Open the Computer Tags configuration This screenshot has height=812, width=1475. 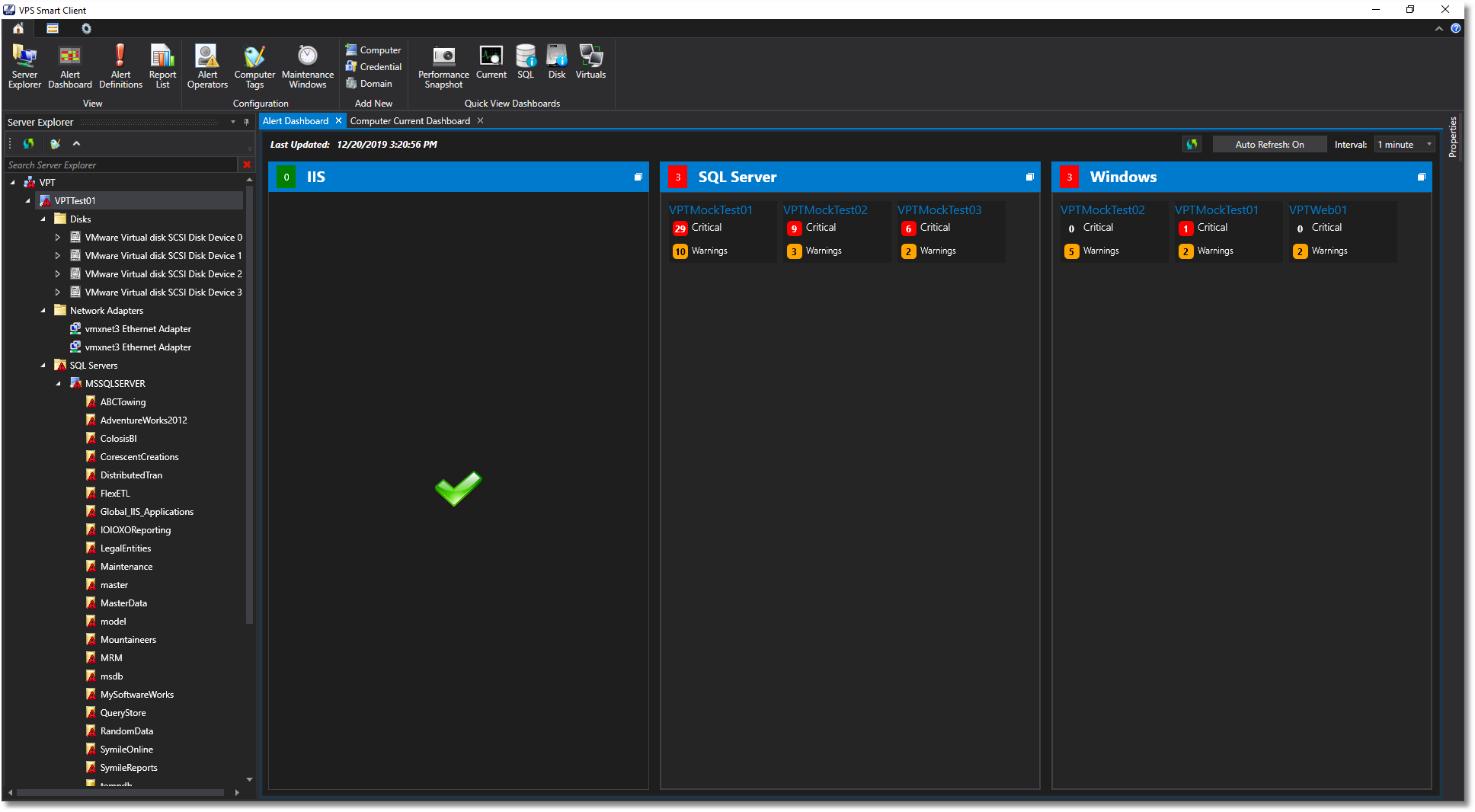pyautogui.click(x=254, y=65)
